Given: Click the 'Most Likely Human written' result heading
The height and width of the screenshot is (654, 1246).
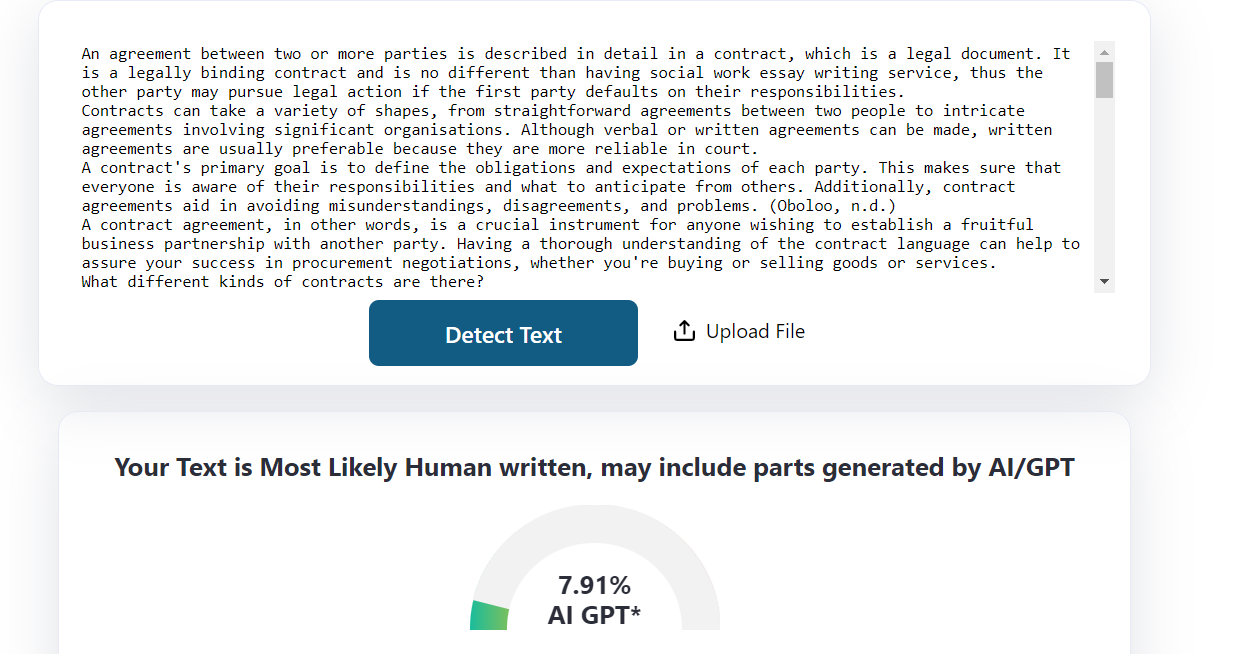Looking at the screenshot, I should pos(594,467).
